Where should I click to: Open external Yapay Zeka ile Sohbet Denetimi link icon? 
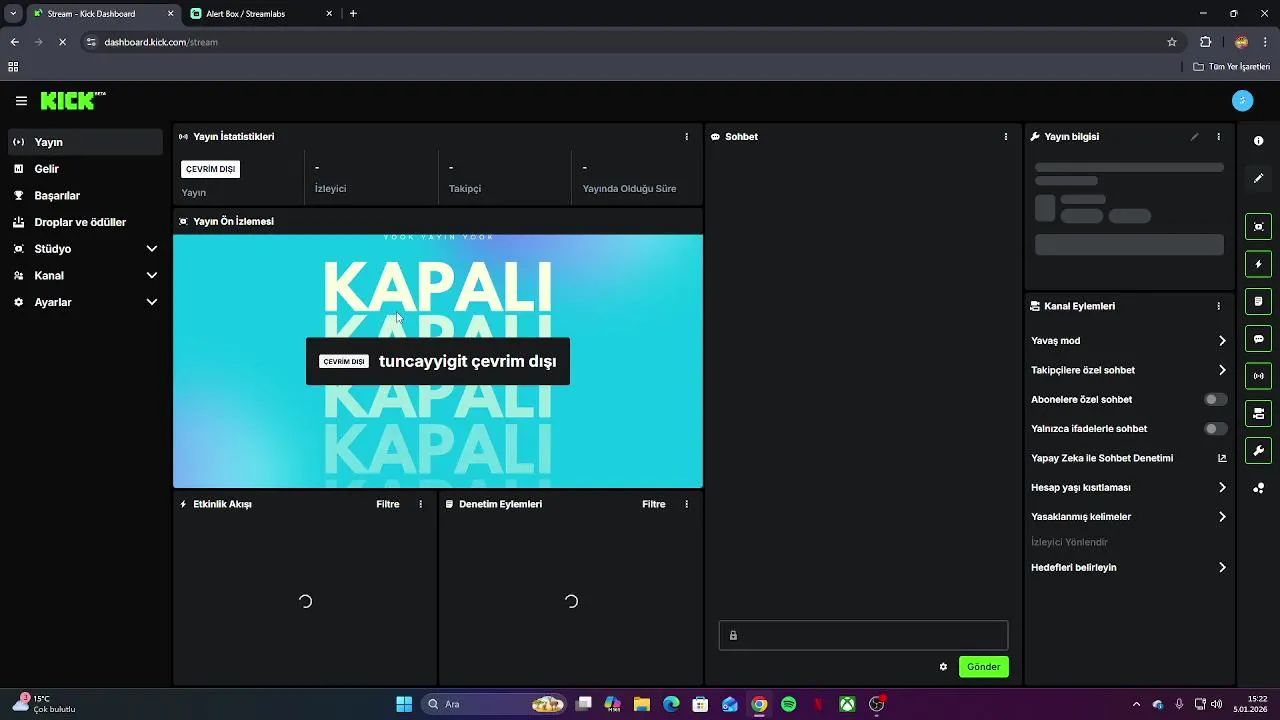coord(1222,458)
